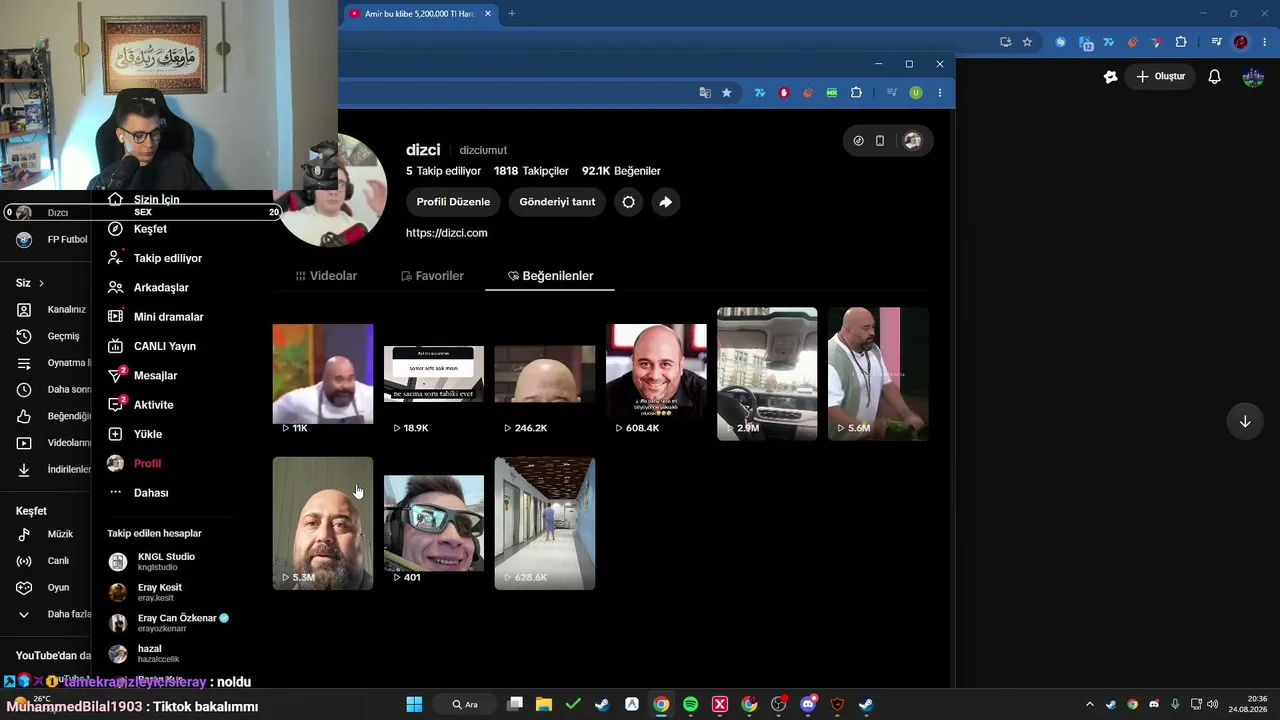Open Extensions puzzle icon in back Chrome window
Viewport: 1280px width, 720px height.
coord(1181,42)
